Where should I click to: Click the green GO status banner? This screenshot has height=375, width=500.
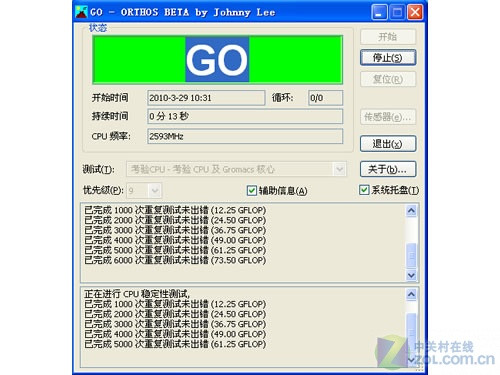(x=217, y=59)
